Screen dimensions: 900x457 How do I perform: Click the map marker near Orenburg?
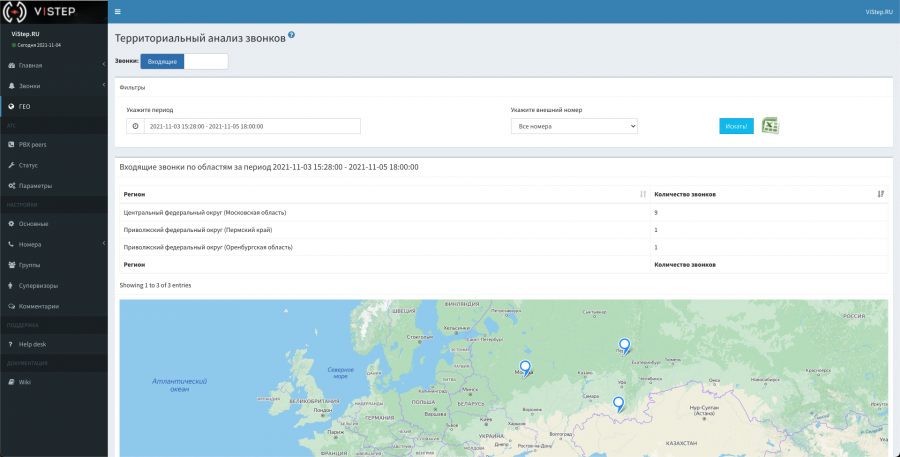[618, 403]
